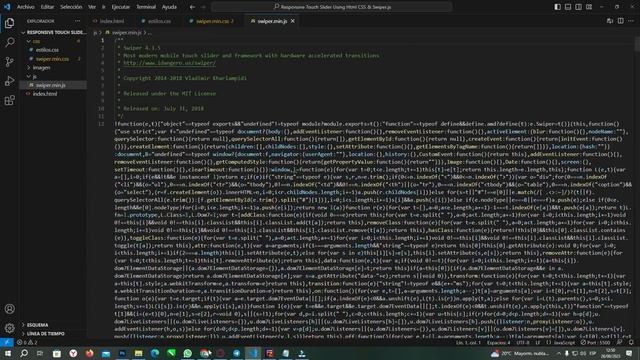Screen dimensions: 640x360
Task: Expand the ESQUEMA section
Action: [53, 325]
